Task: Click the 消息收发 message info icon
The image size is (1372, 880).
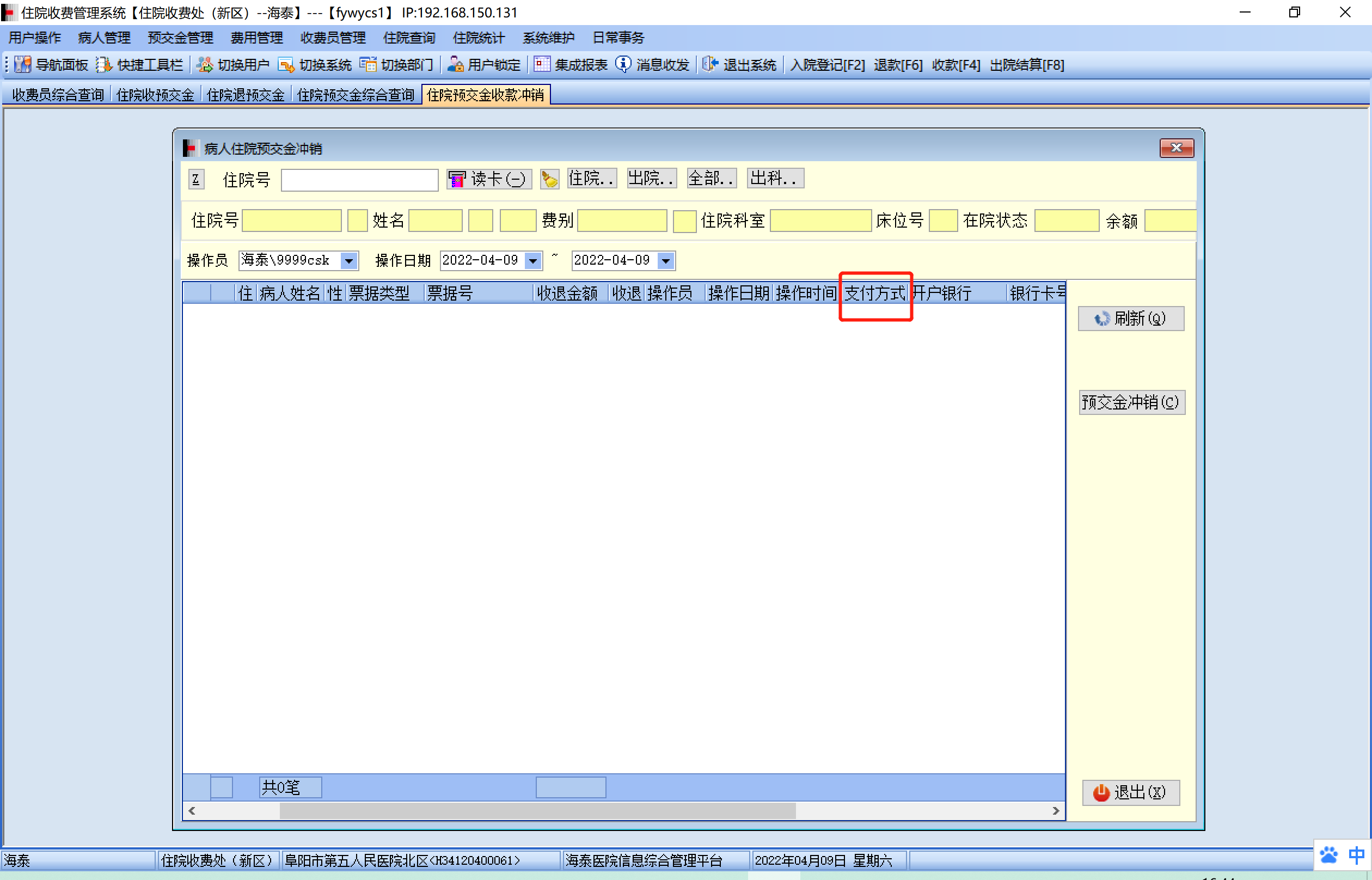Action: (x=623, y=65)
